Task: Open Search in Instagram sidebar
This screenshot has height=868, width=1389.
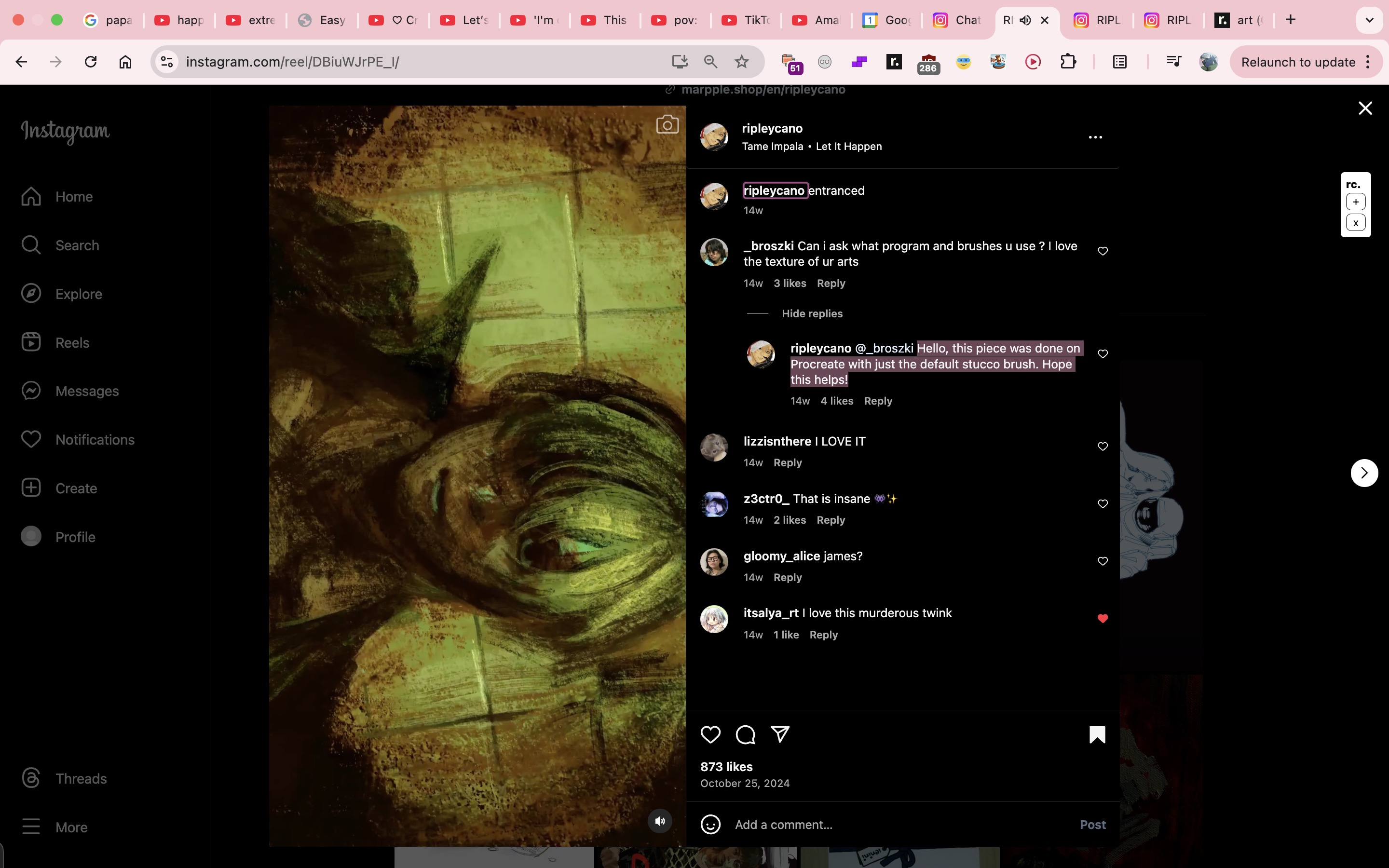Action: [60, 245]
